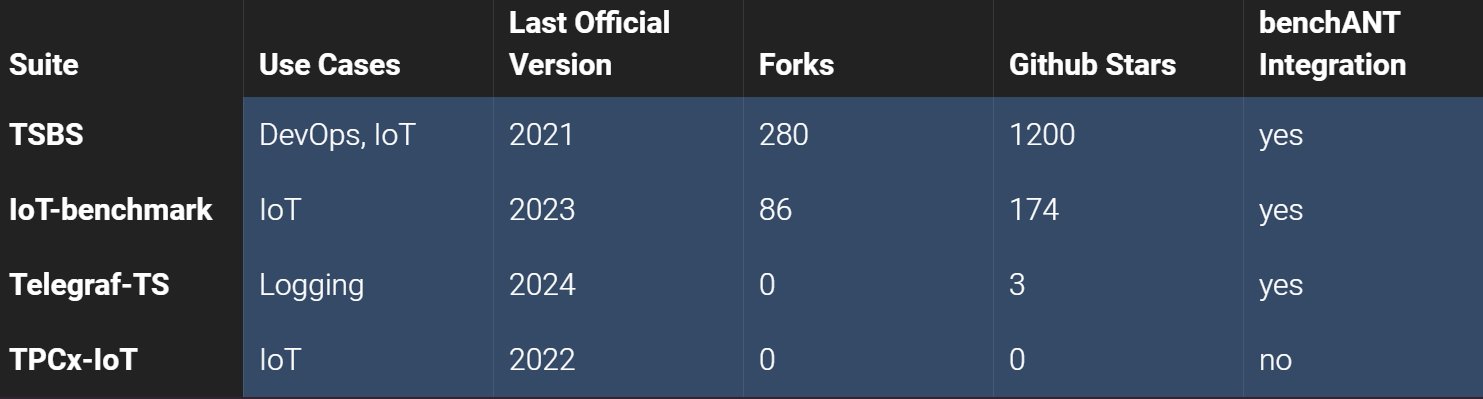
Task: Select the Forks column header
Action: (796, 65)
